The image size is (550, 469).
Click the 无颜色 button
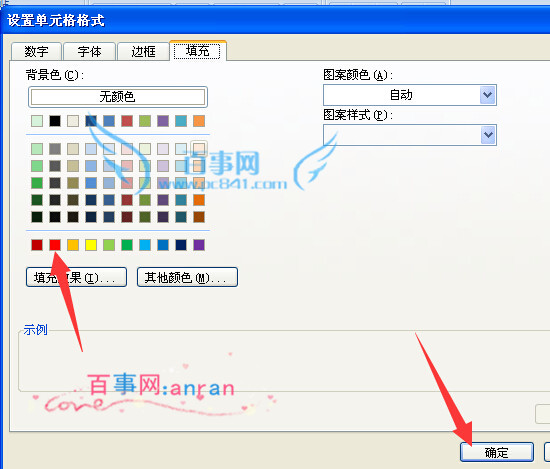click(118, 97)
